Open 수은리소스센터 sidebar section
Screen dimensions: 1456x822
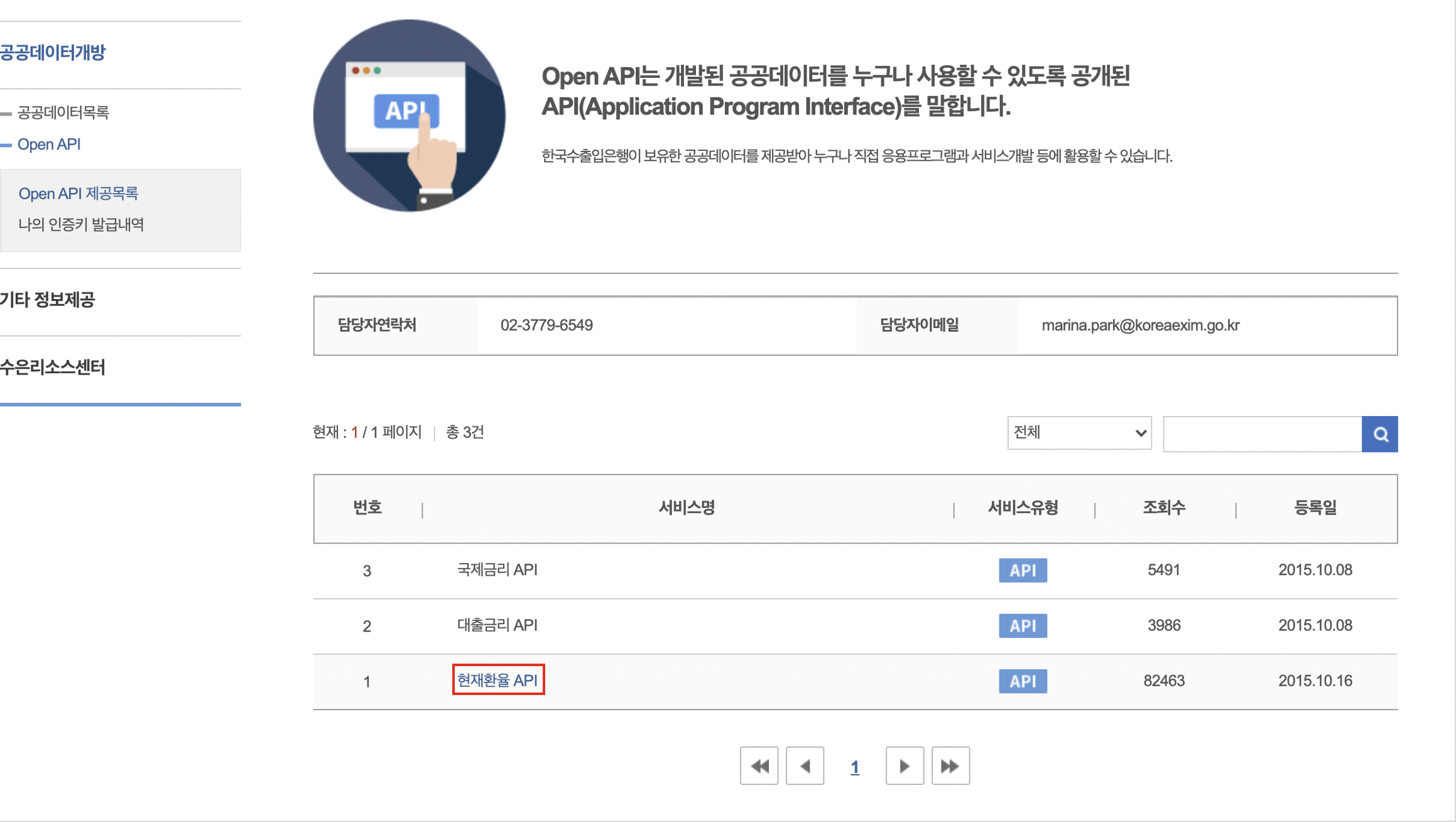click(53, 367)
